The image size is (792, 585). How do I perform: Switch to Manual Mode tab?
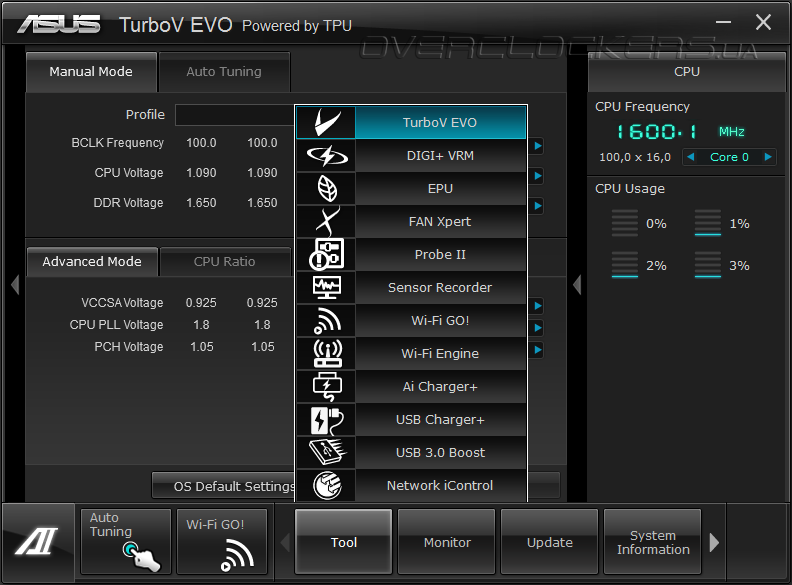pos(91,72)
